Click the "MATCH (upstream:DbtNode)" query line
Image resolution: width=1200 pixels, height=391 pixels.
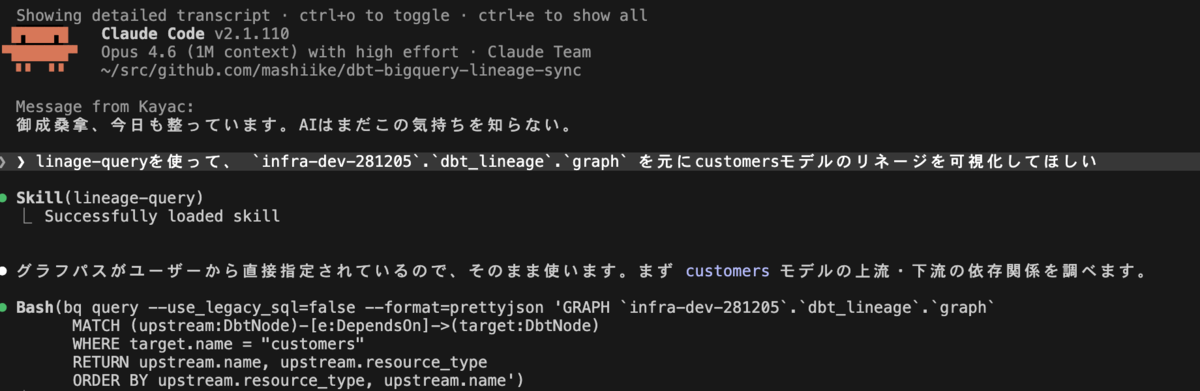(x=335, y=326)
